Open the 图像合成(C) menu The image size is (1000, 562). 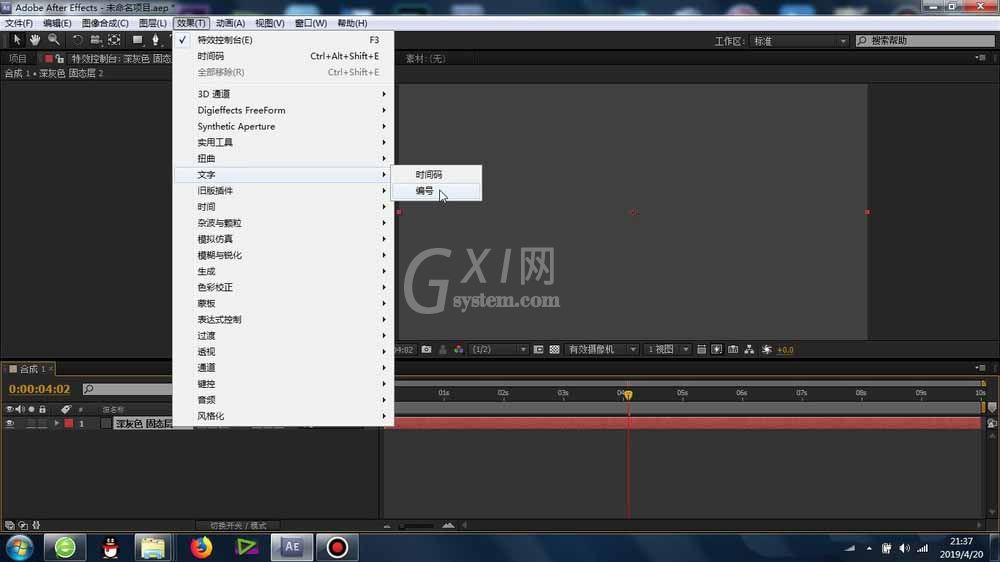pyautogui.click(x=105, y=23)
